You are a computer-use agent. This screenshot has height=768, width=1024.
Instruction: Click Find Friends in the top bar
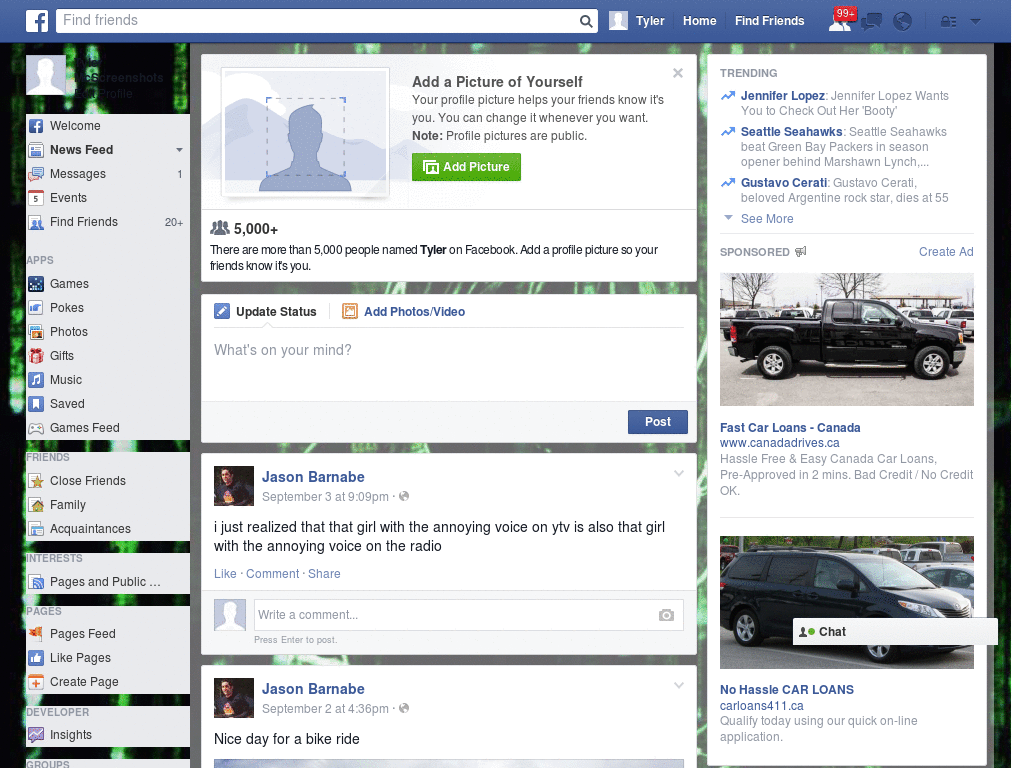[x=769, y=21]
